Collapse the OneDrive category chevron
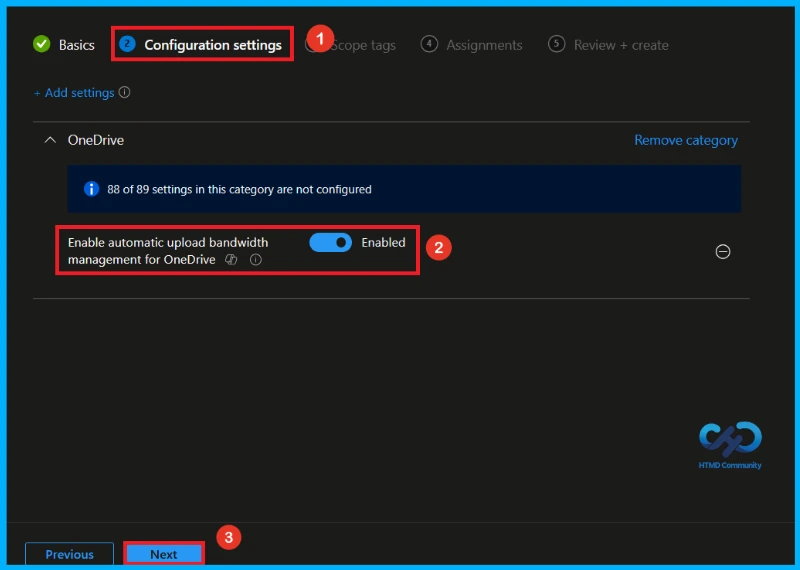Screen dimensions: 800x570 [x=50, y=140]
